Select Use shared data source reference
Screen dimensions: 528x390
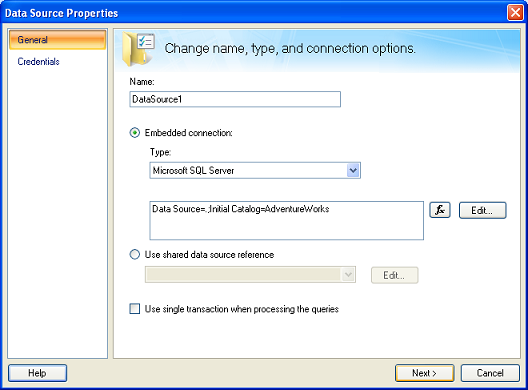[x=135, y=254]
